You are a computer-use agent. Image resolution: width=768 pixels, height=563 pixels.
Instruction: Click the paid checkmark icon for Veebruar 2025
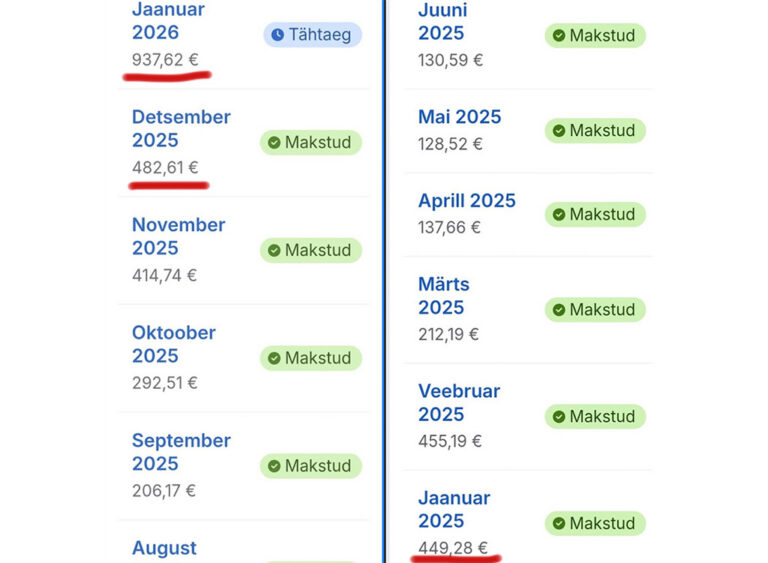pyautogui.click(x=558, y=417)
